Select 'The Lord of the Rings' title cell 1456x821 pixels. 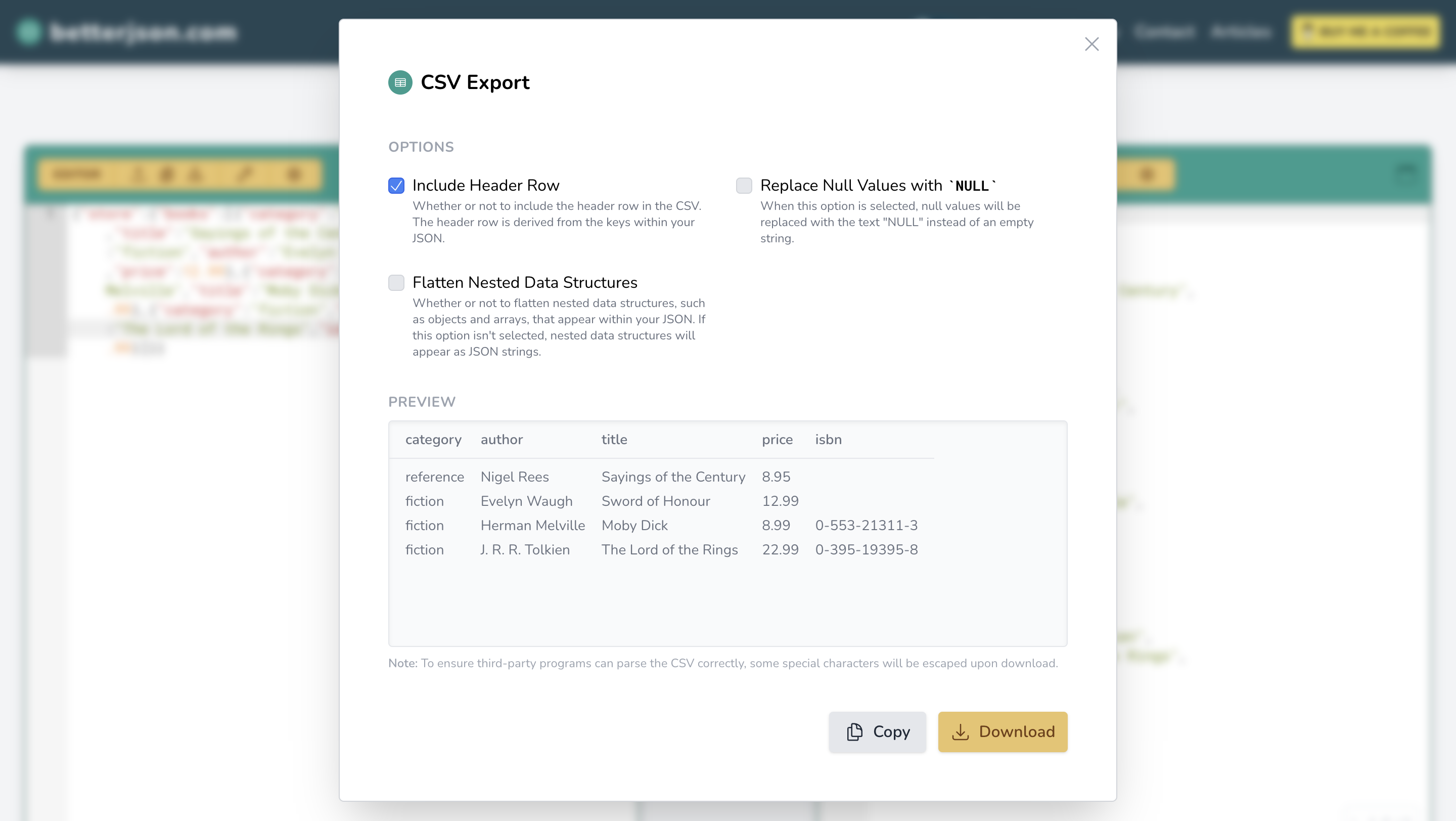coord(669,549)
